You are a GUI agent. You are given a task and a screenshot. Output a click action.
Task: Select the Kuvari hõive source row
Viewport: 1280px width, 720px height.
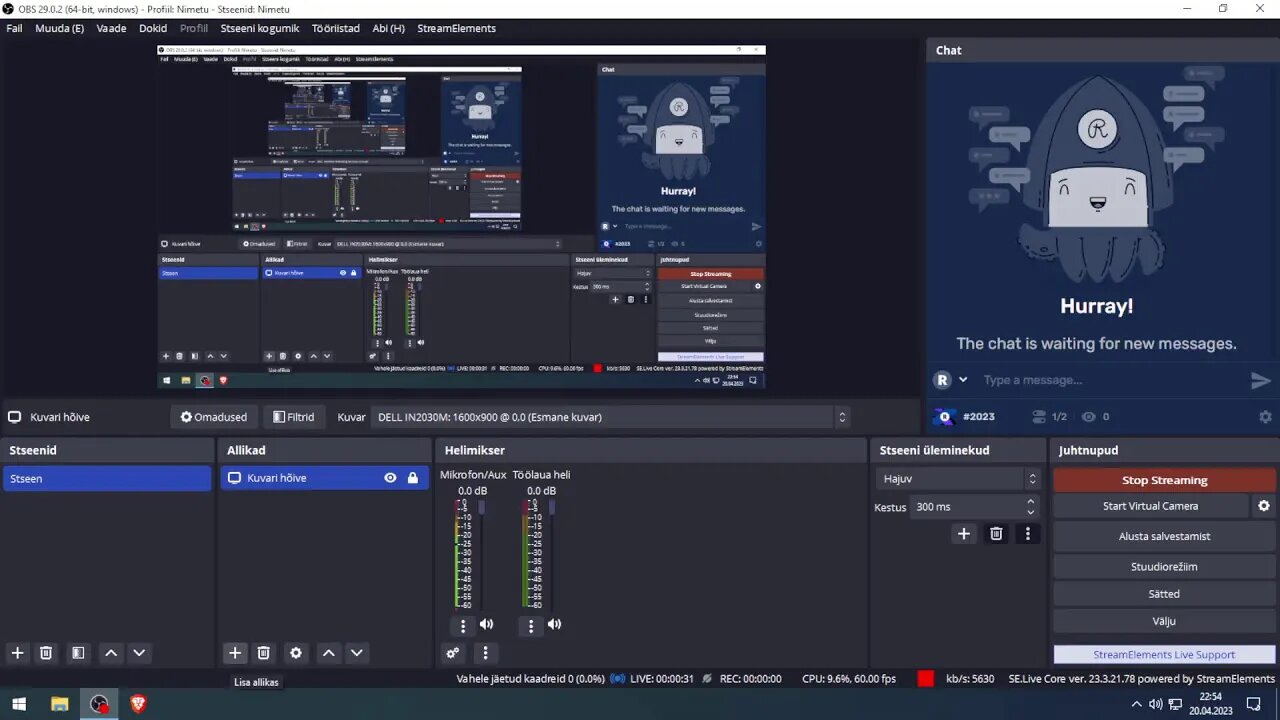(x=325, y=478)
